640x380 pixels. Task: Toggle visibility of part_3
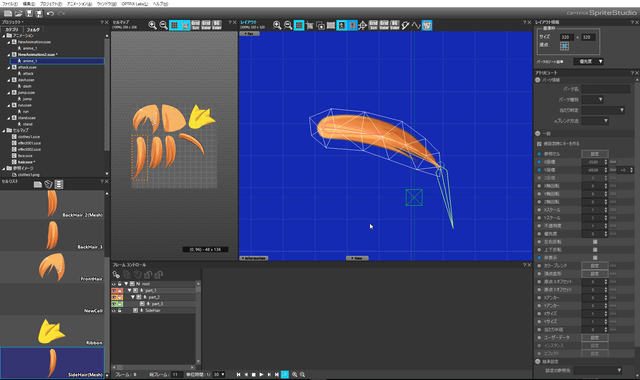pyautogui.click(x=114, y=304)
